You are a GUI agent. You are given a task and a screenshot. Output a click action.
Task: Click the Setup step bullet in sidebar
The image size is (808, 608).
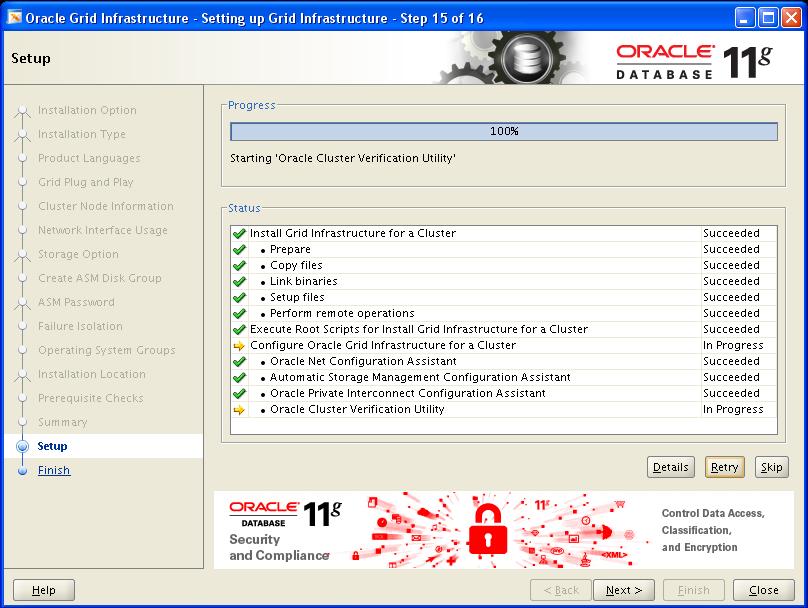coord(22,447)
